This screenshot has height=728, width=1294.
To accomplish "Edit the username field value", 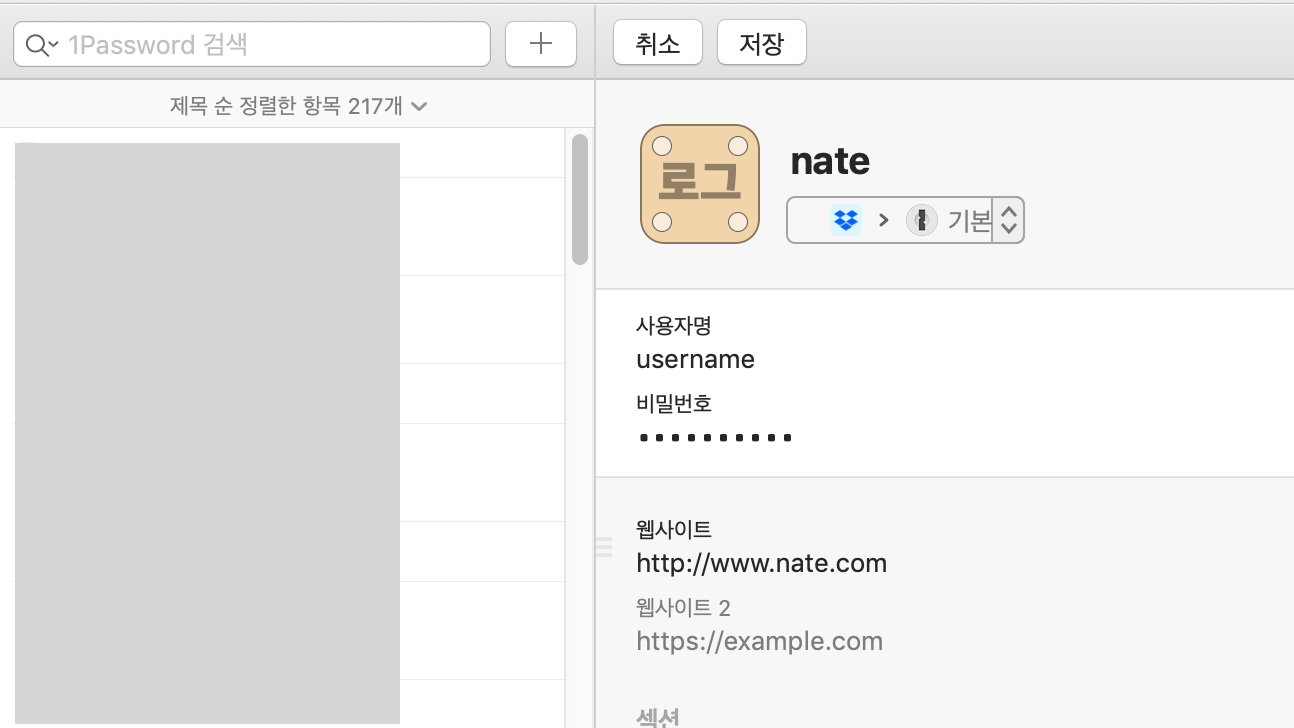I will point(695,360).
